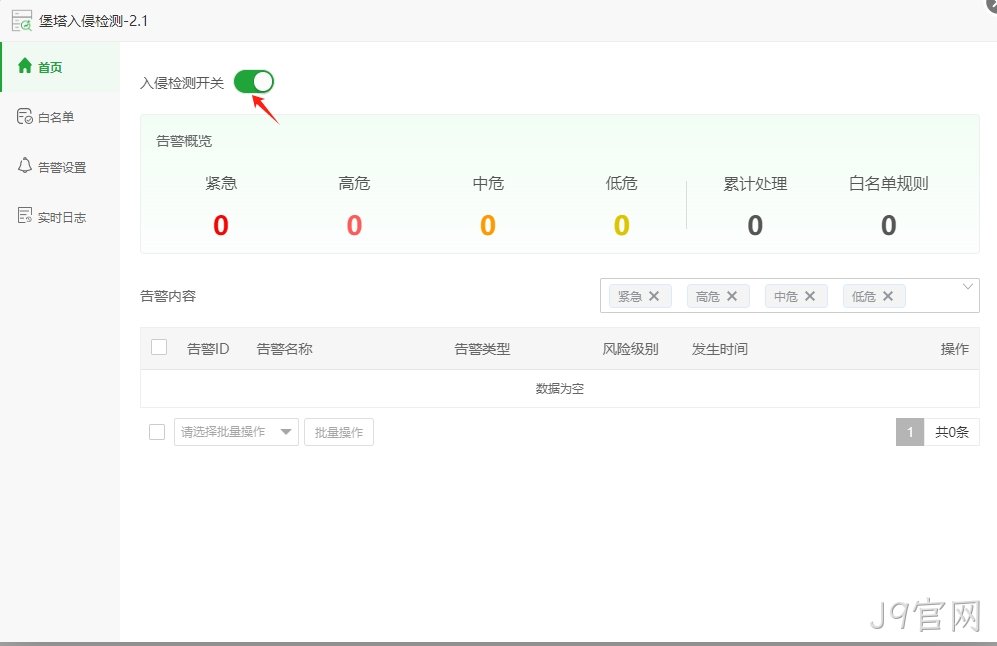Go to the 告警设置 tab
Screen dimensions: 997x646
pyautogui.click(x=60, y=167)
